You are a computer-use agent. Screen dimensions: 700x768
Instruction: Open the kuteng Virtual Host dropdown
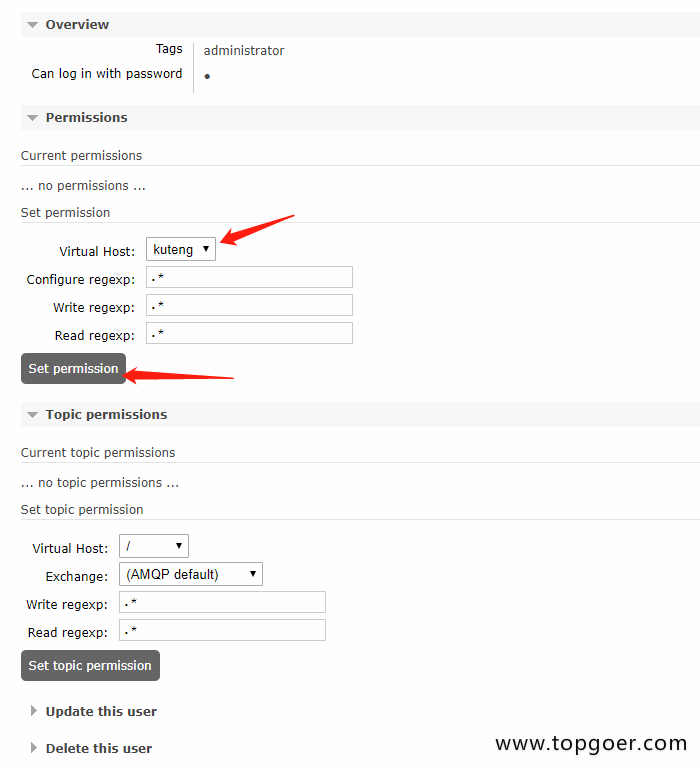click(181, 250)
